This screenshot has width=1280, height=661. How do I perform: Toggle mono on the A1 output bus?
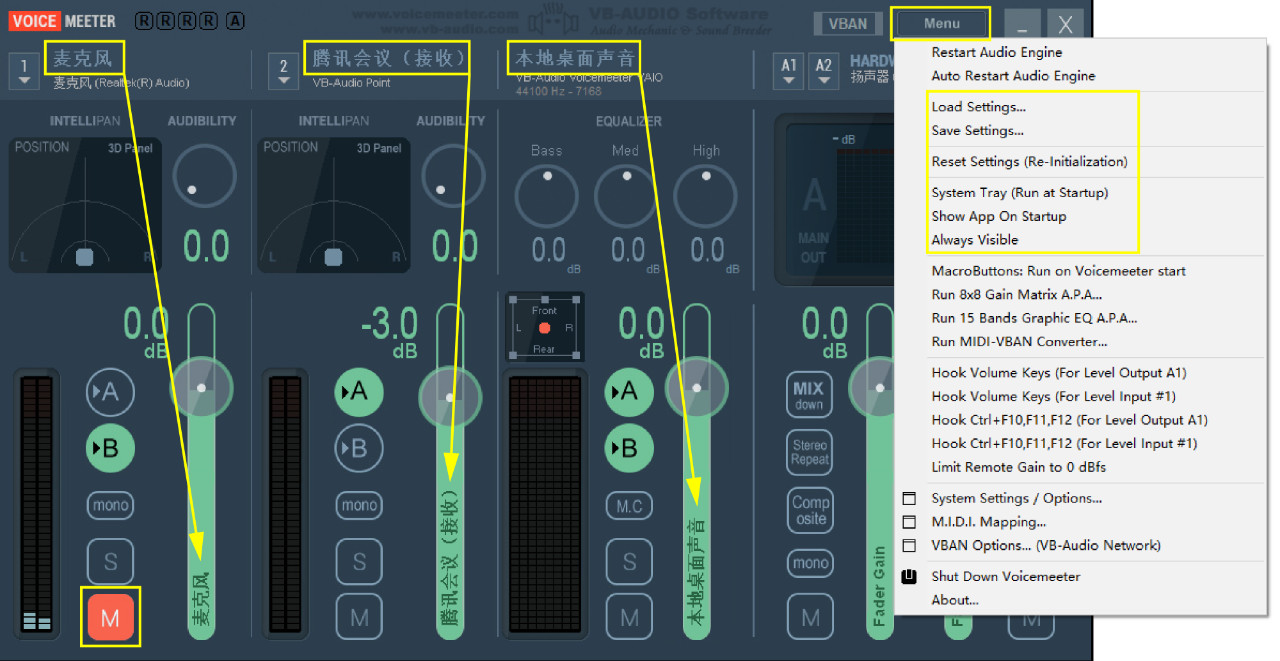click(x=809, y=563)
